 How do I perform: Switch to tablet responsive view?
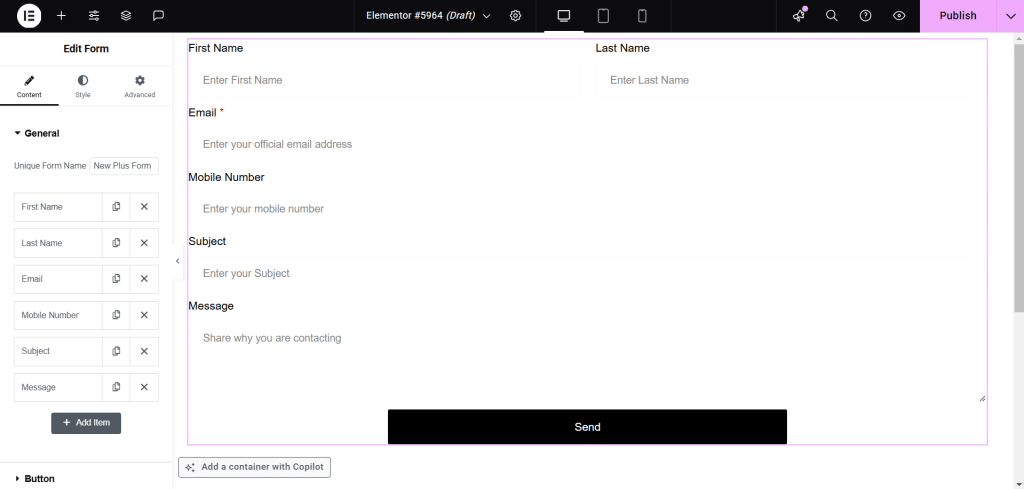coord(603,16)
